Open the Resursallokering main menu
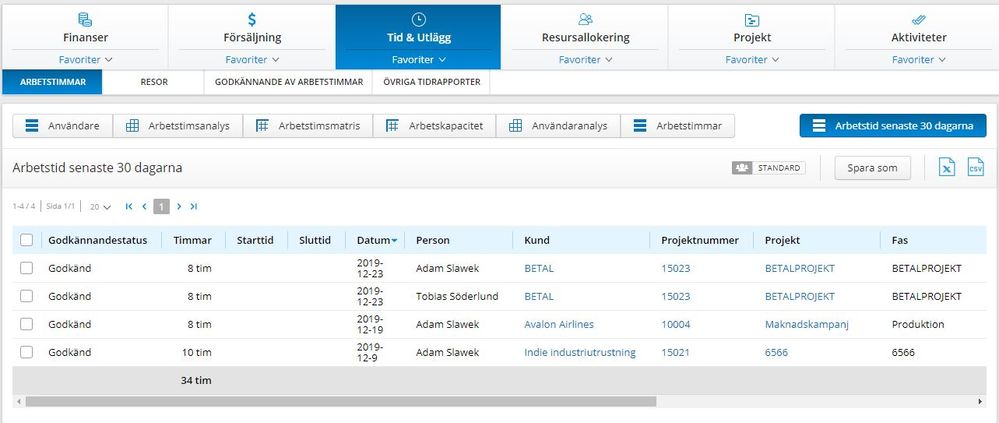The image size is (999, 423). [x=585, y=38]
